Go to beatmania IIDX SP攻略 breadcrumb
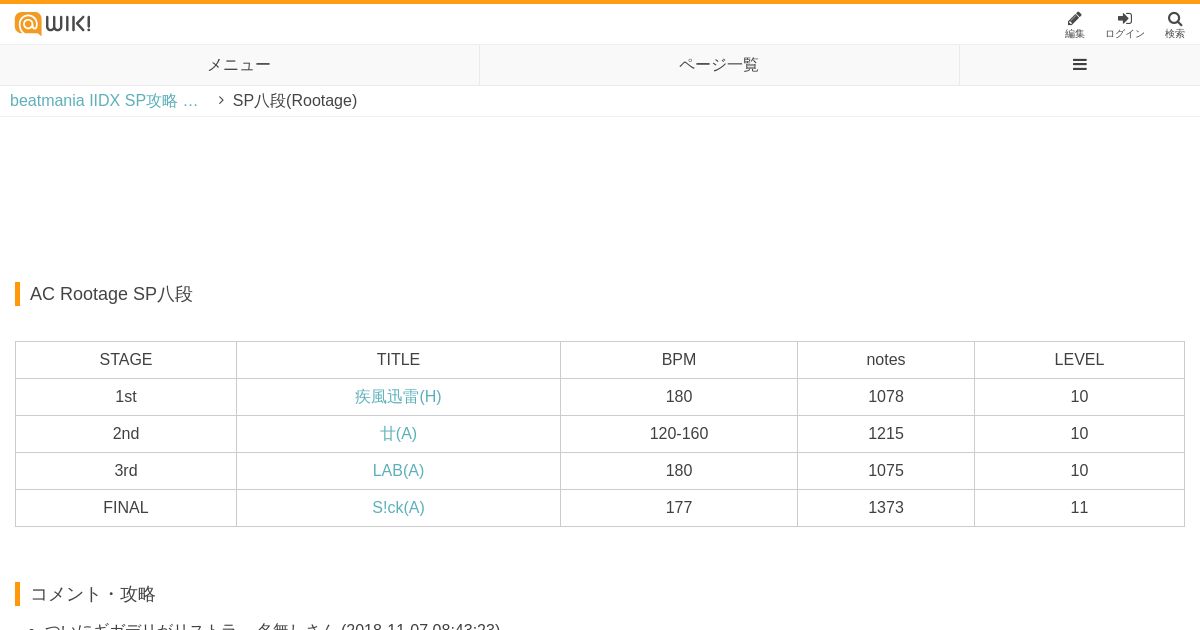The image size is (1200, 630). pyautogui.click(x=104, y=101)
